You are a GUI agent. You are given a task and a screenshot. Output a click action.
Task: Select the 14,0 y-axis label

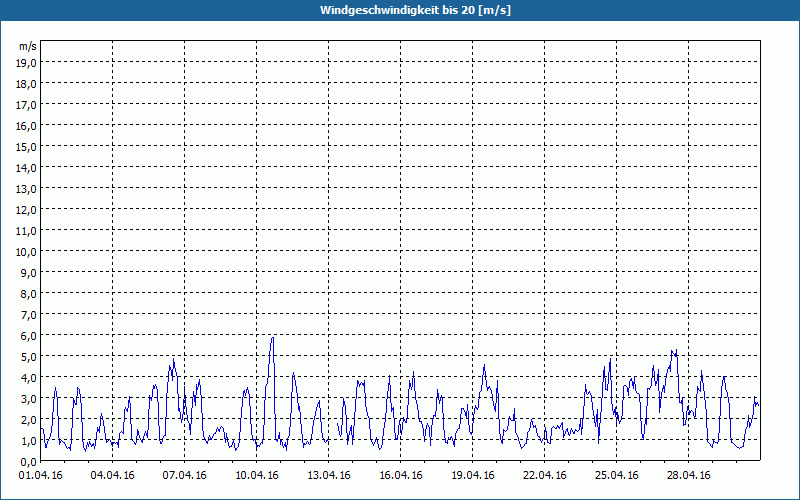click(28, 167)
